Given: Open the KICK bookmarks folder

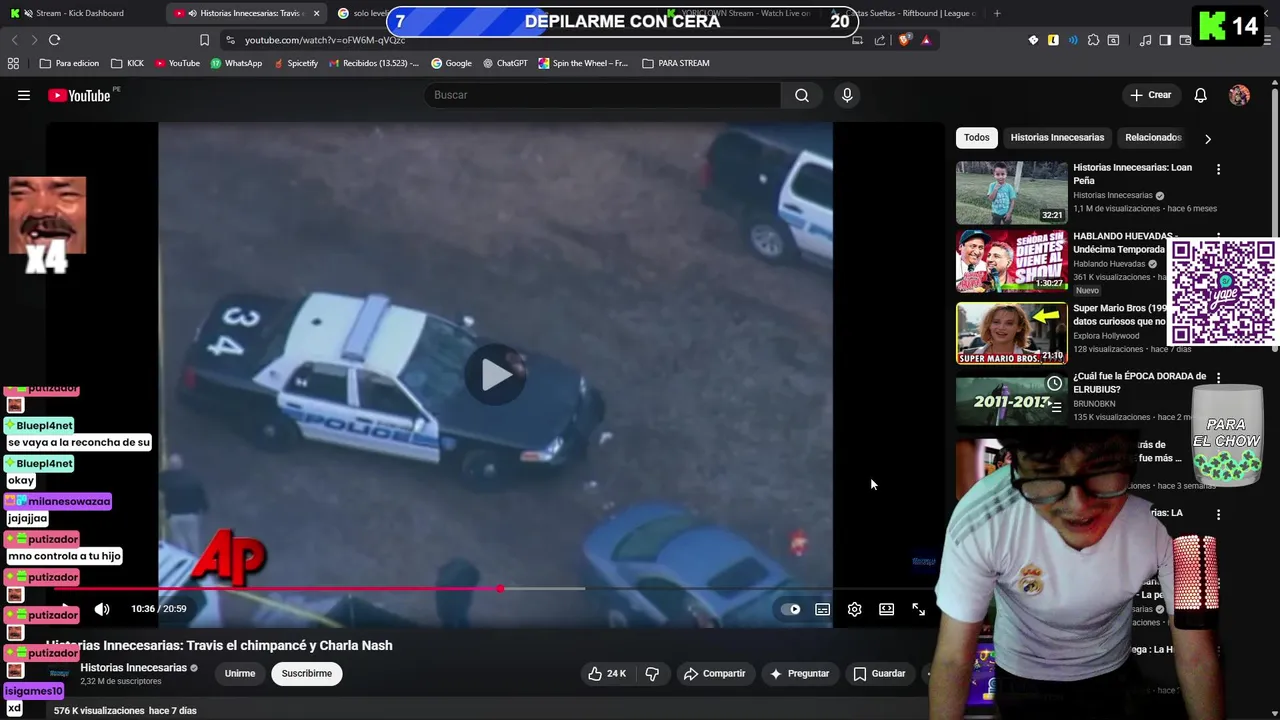Looking at the screenshot, I should [x=127, y=63].
